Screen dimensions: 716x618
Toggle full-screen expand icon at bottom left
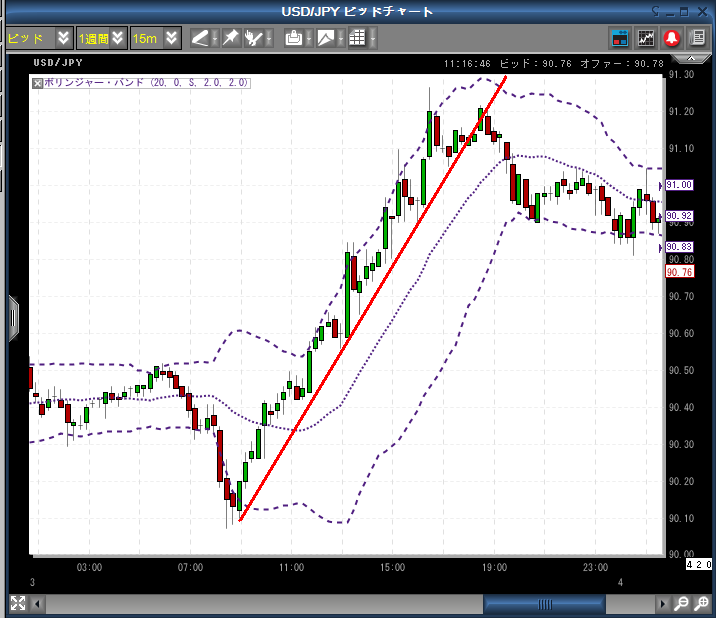point(17,603)
